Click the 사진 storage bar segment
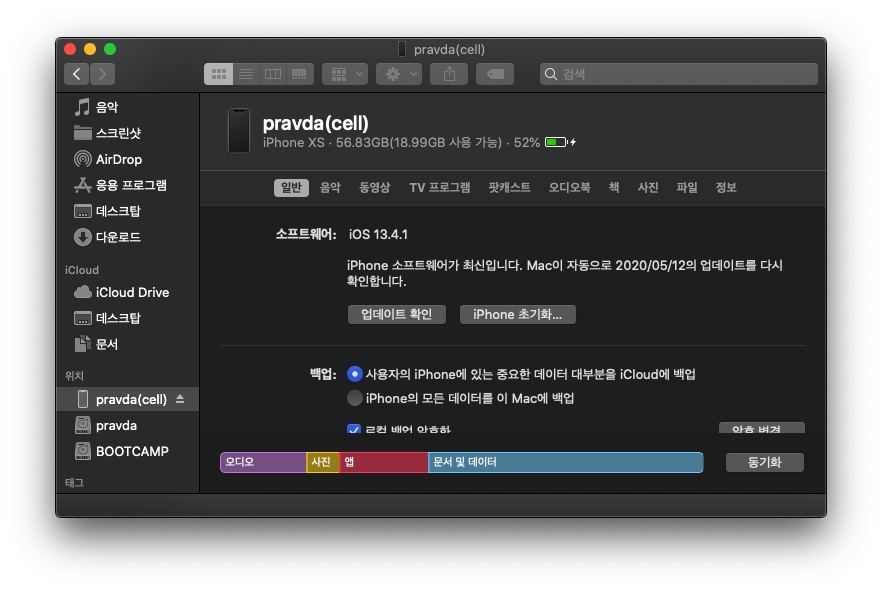This screenshot has width=882, height=591. (x=323, y=462)
